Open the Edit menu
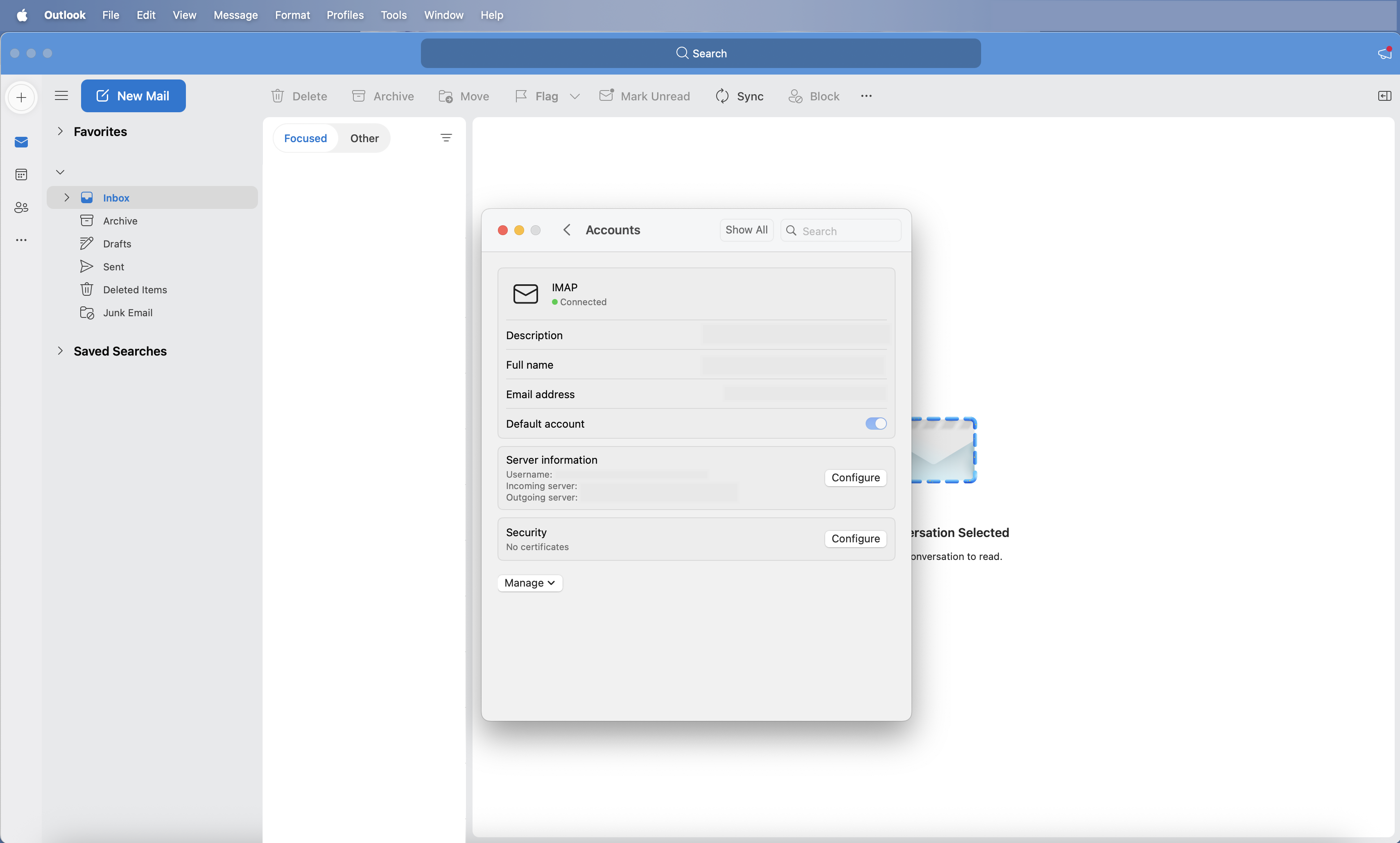The image size is (1400, 843). 146,15
